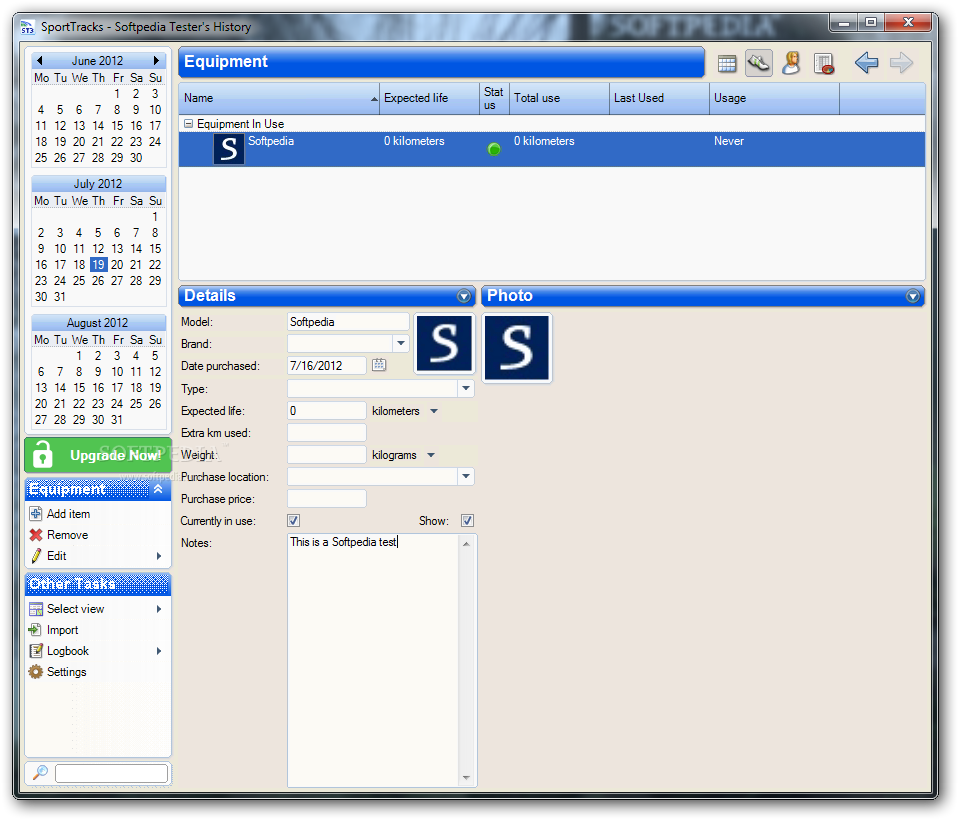Collapse the Equipment sidebar section

pyautogui.click(x=158, y=489)
